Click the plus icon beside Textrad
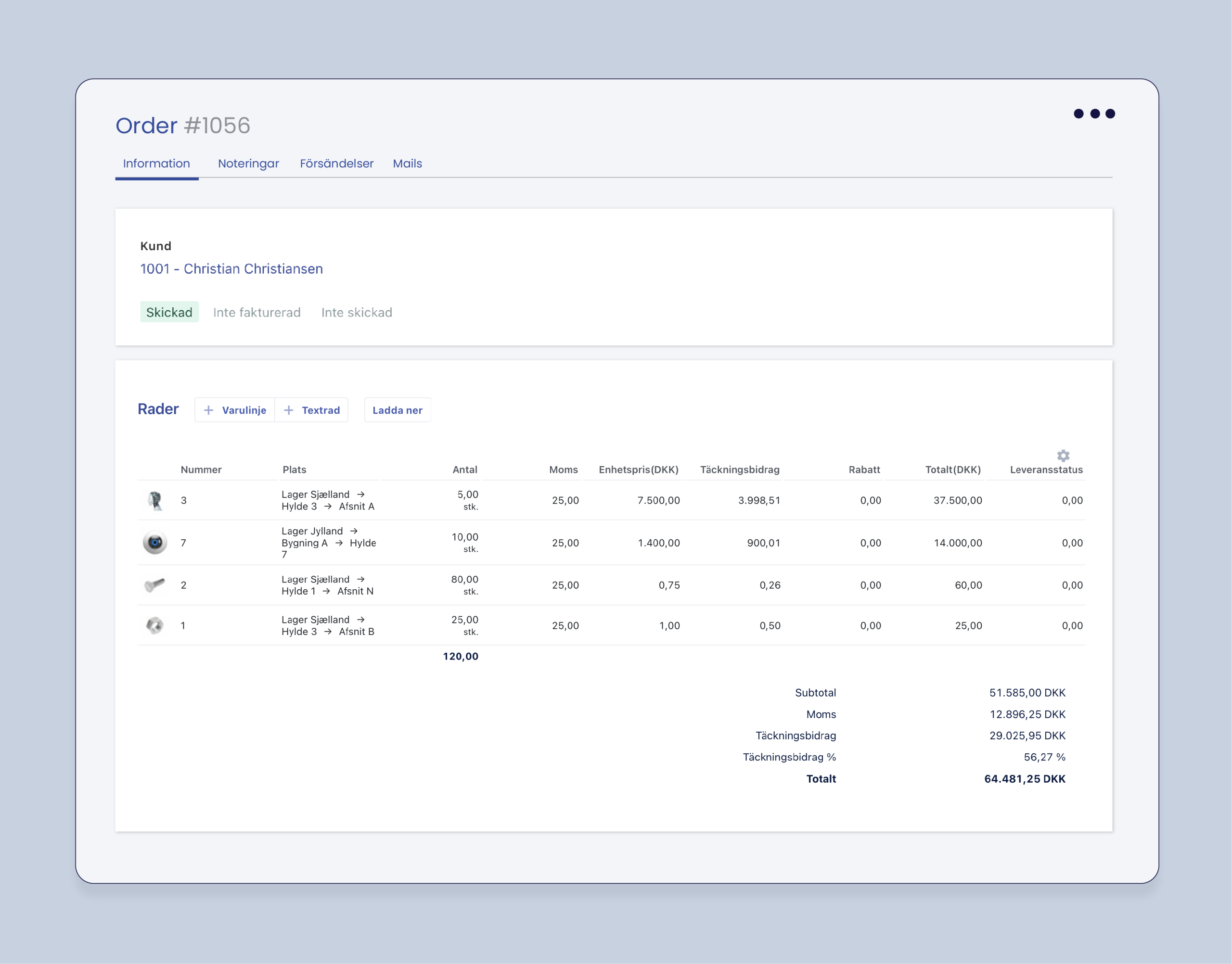The width and height of the screenshot is (1232, 964). coord(289,410)
